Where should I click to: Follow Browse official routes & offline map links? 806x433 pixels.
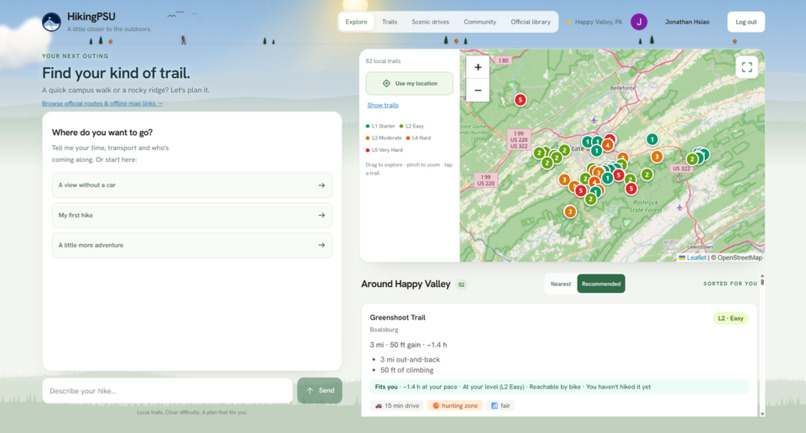[x=102, y=103]
